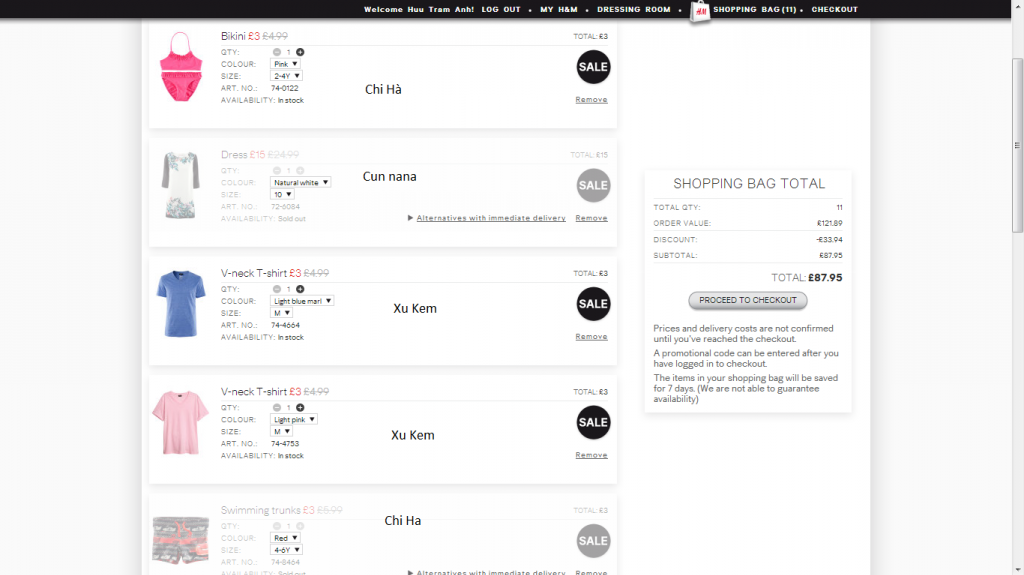Click the SALE badge on blue V-neck T-shirt
The image size is (1024, 575).
pos(593,304)
